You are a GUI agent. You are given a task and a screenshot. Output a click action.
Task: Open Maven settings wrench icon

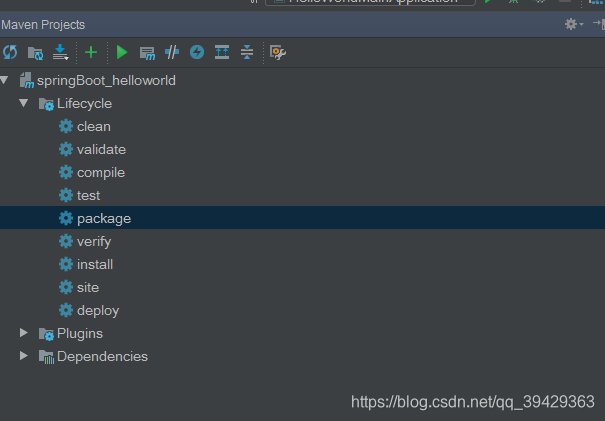click(x=277, y=52)
